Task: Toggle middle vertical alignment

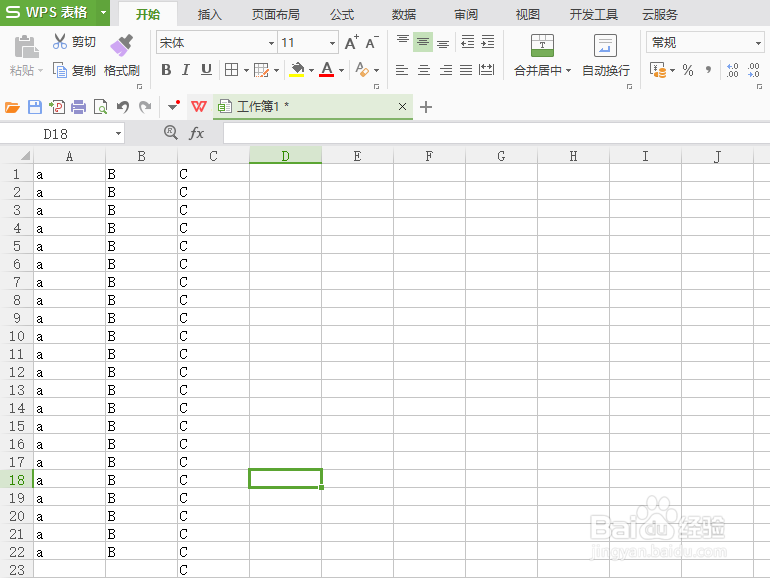Action: (x=423, y=42)
